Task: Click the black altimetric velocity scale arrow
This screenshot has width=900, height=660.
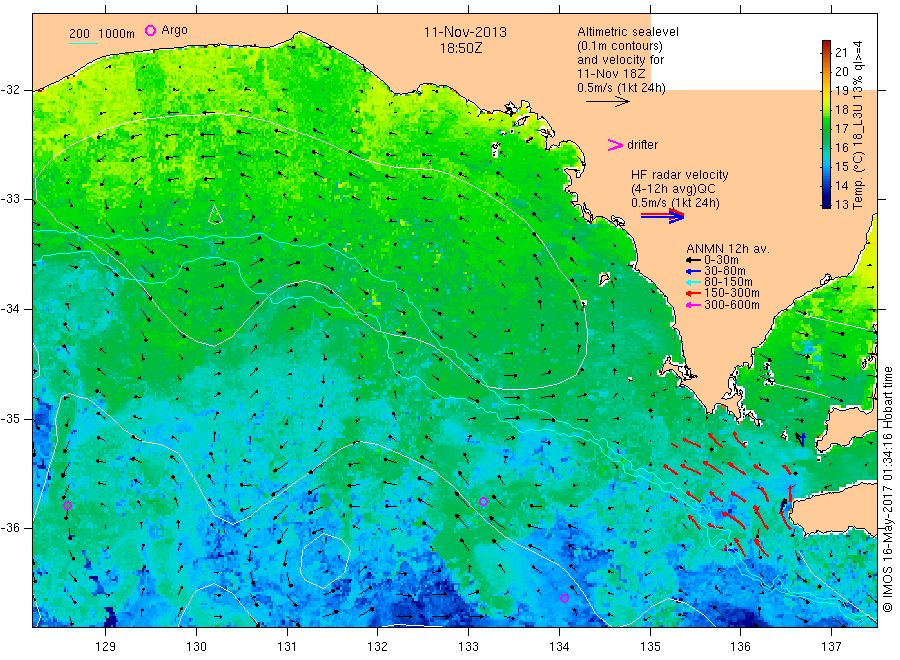Action: 607,102
